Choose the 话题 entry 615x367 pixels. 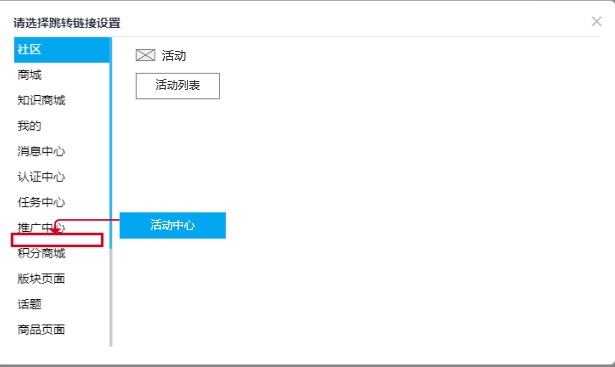[x=29, y=304]
